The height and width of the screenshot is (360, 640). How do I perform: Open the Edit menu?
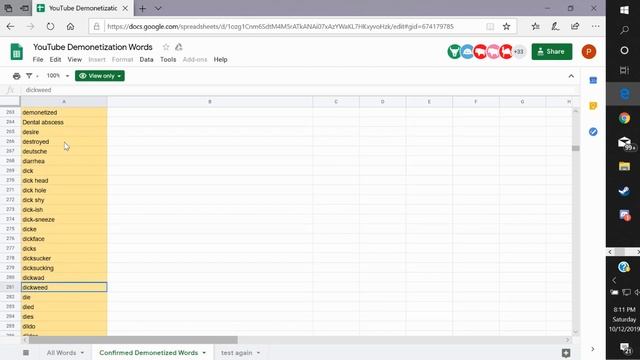(x=55, y=60)
